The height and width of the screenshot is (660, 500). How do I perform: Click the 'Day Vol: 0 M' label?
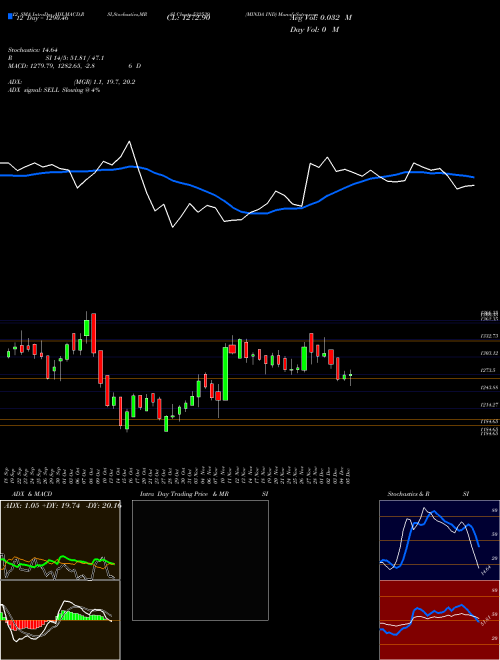coord(314,30)
